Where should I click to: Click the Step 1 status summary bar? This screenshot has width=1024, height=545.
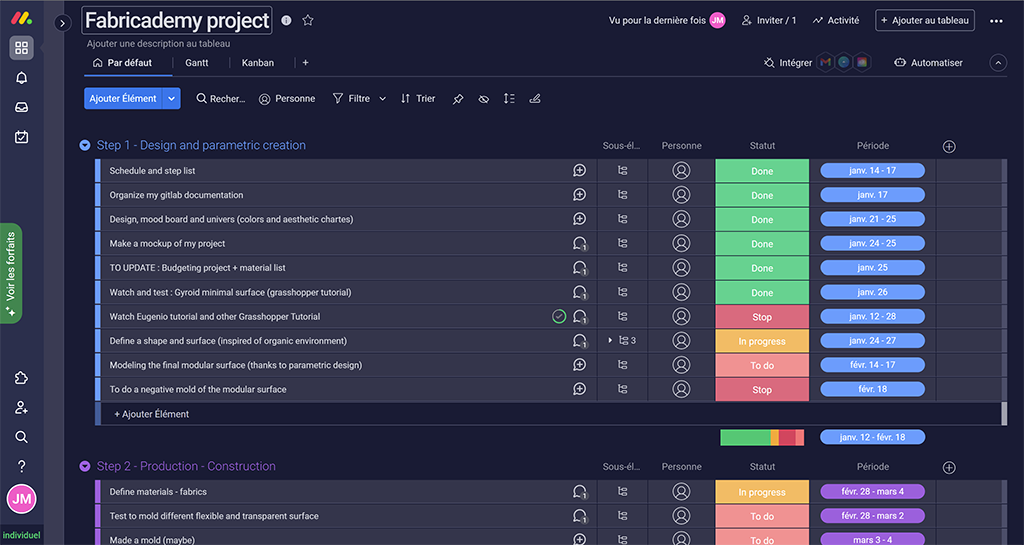click(x=762, y=437)
